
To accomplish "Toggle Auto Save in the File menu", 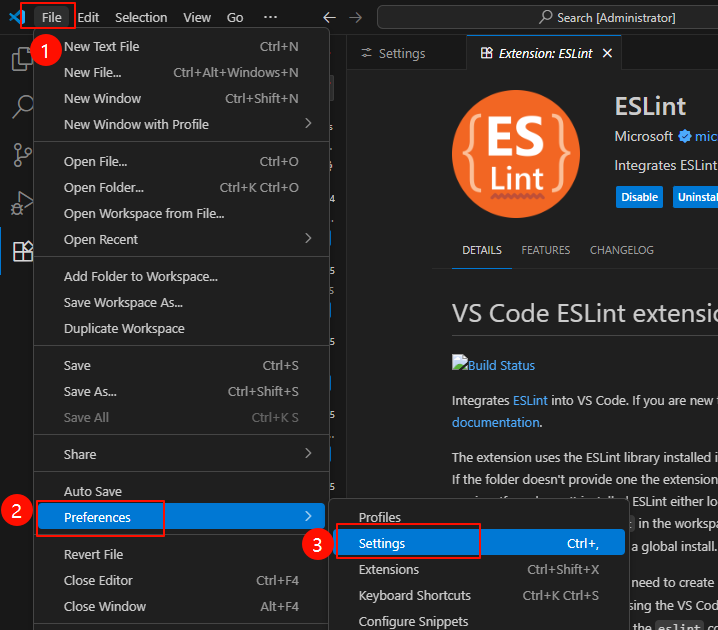I will coord(181,492).
